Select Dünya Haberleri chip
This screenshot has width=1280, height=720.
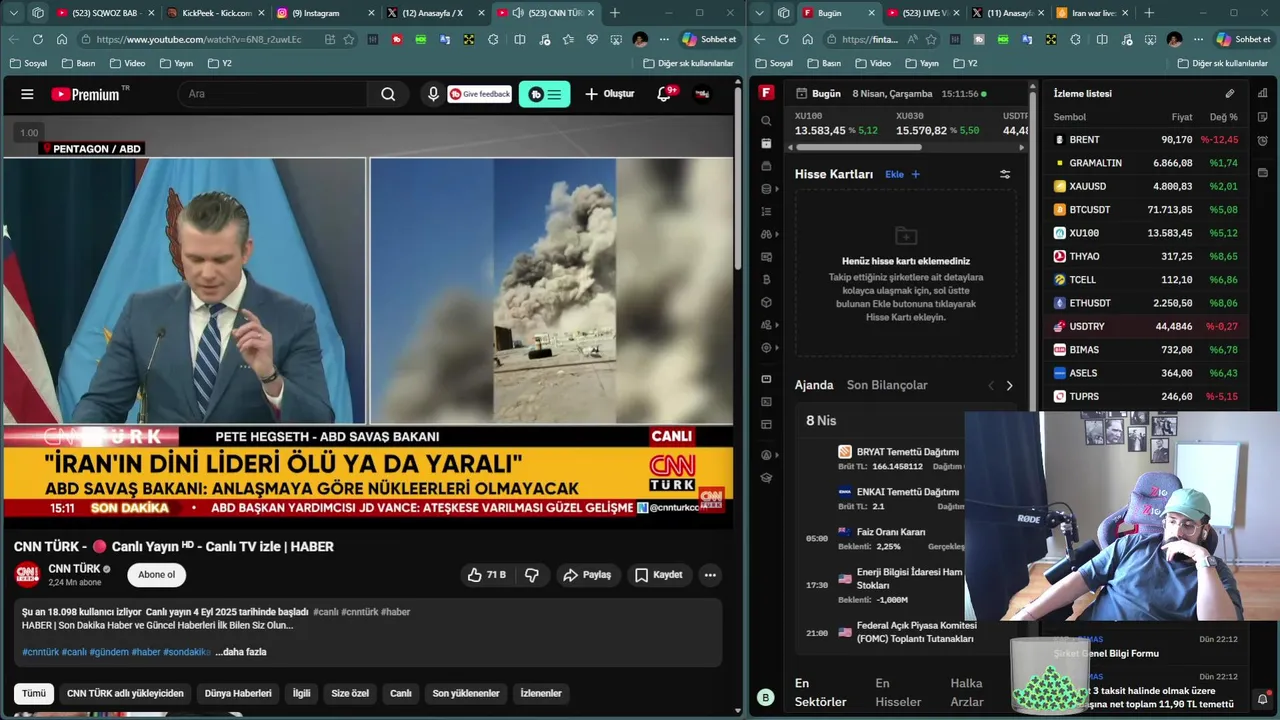pyautogui.click(x=238, y=693)
